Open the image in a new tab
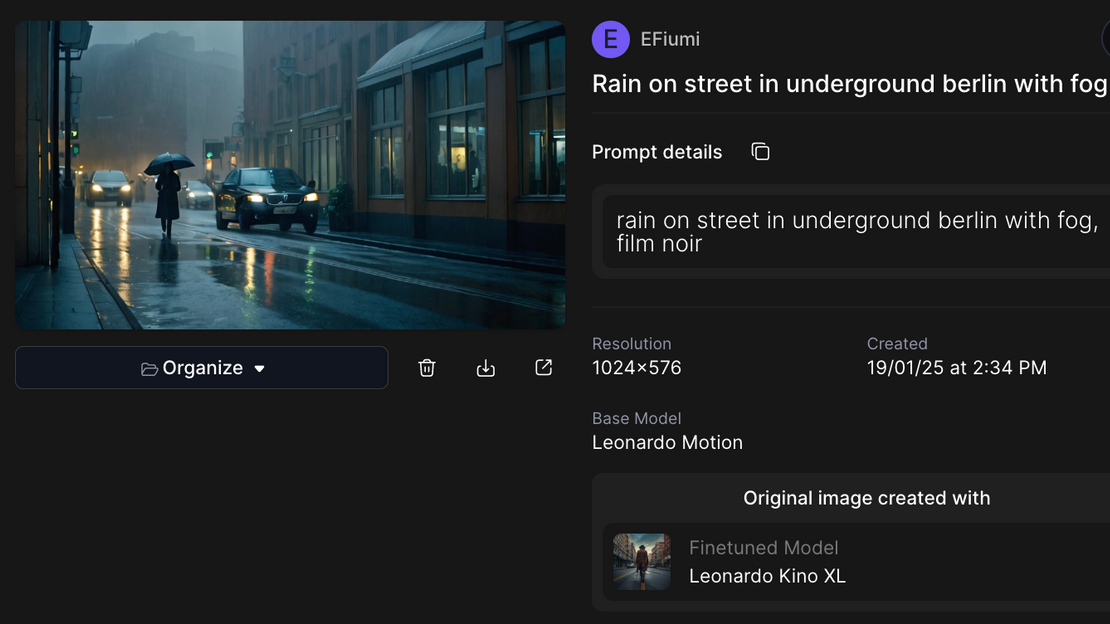 coord(543,367)
